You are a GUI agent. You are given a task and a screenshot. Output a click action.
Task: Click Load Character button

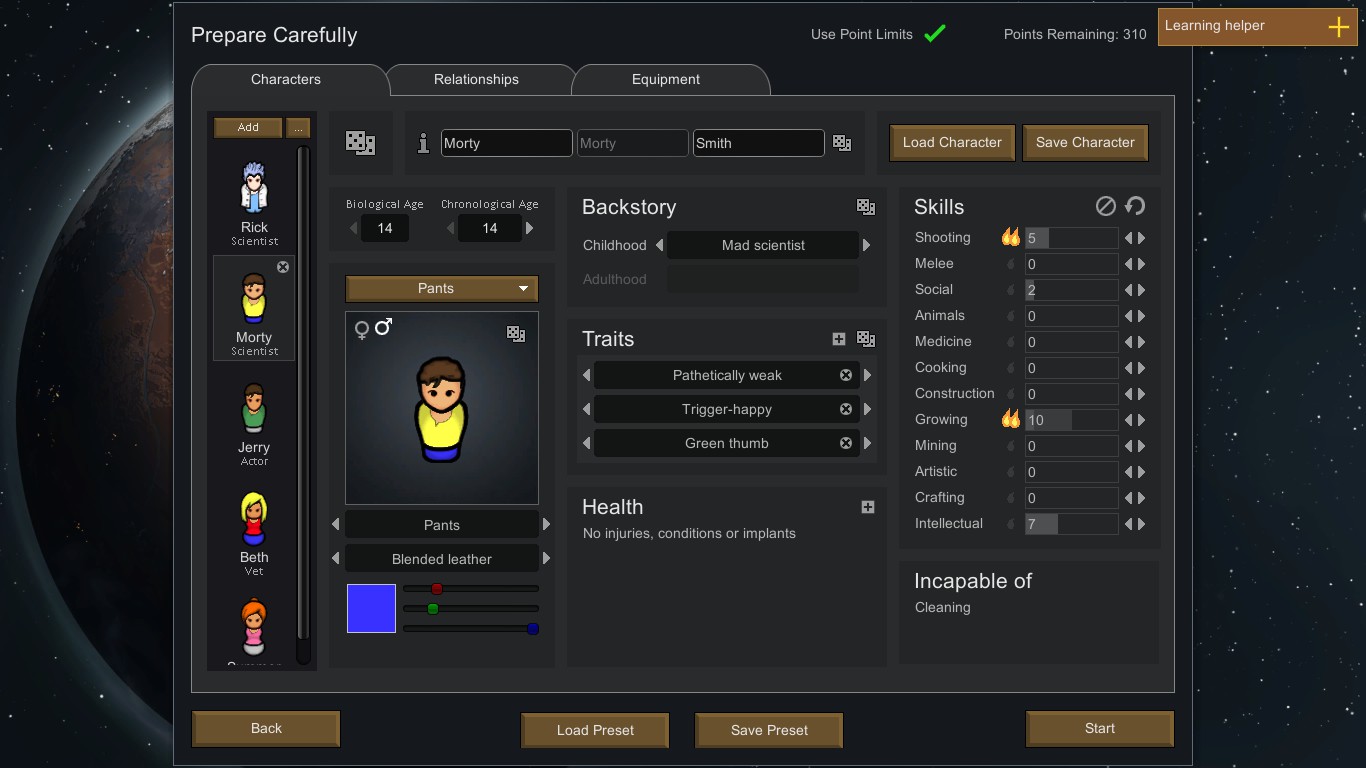tap(952, 143)
